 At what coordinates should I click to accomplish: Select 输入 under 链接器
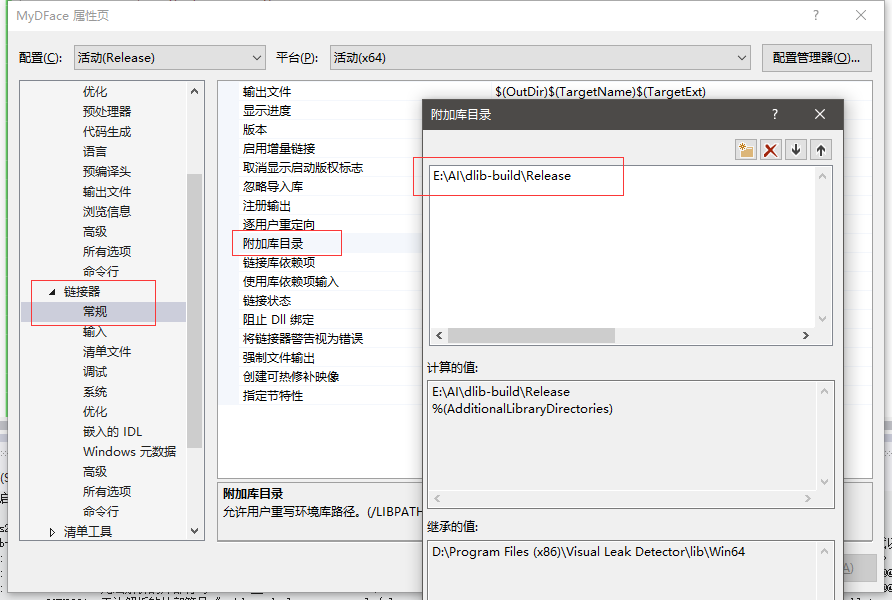(x=94, y=332)
